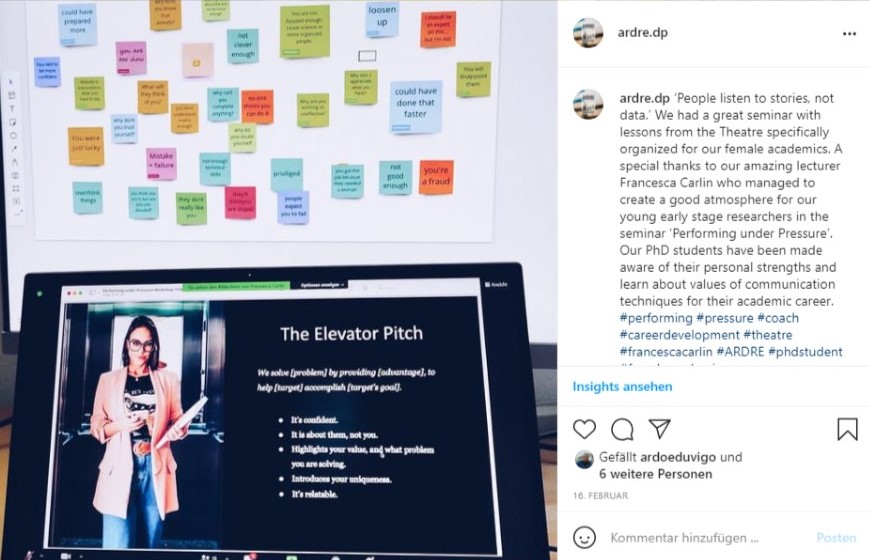Open the #ARDRE hashtag

click(x=740, y=351)
